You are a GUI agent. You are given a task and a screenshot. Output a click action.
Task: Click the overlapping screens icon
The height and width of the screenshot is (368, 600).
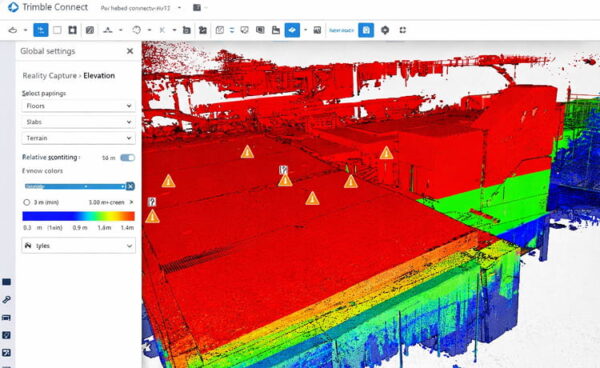click(260, 30)
